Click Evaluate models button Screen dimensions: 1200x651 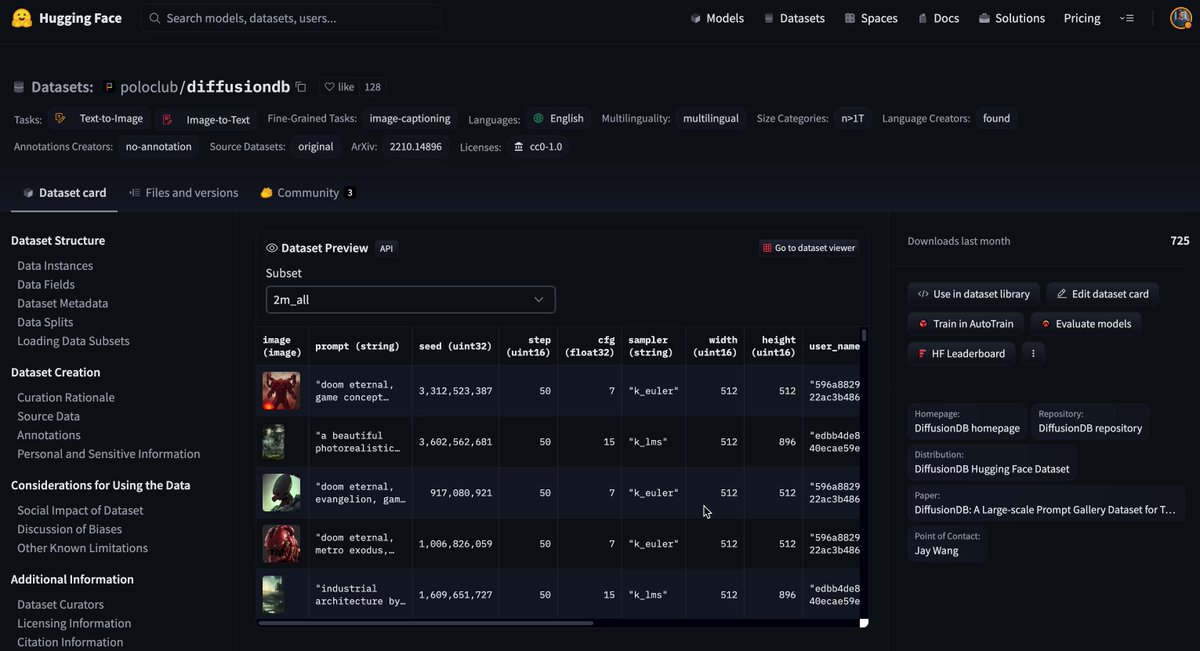(x=1087, y=323)
